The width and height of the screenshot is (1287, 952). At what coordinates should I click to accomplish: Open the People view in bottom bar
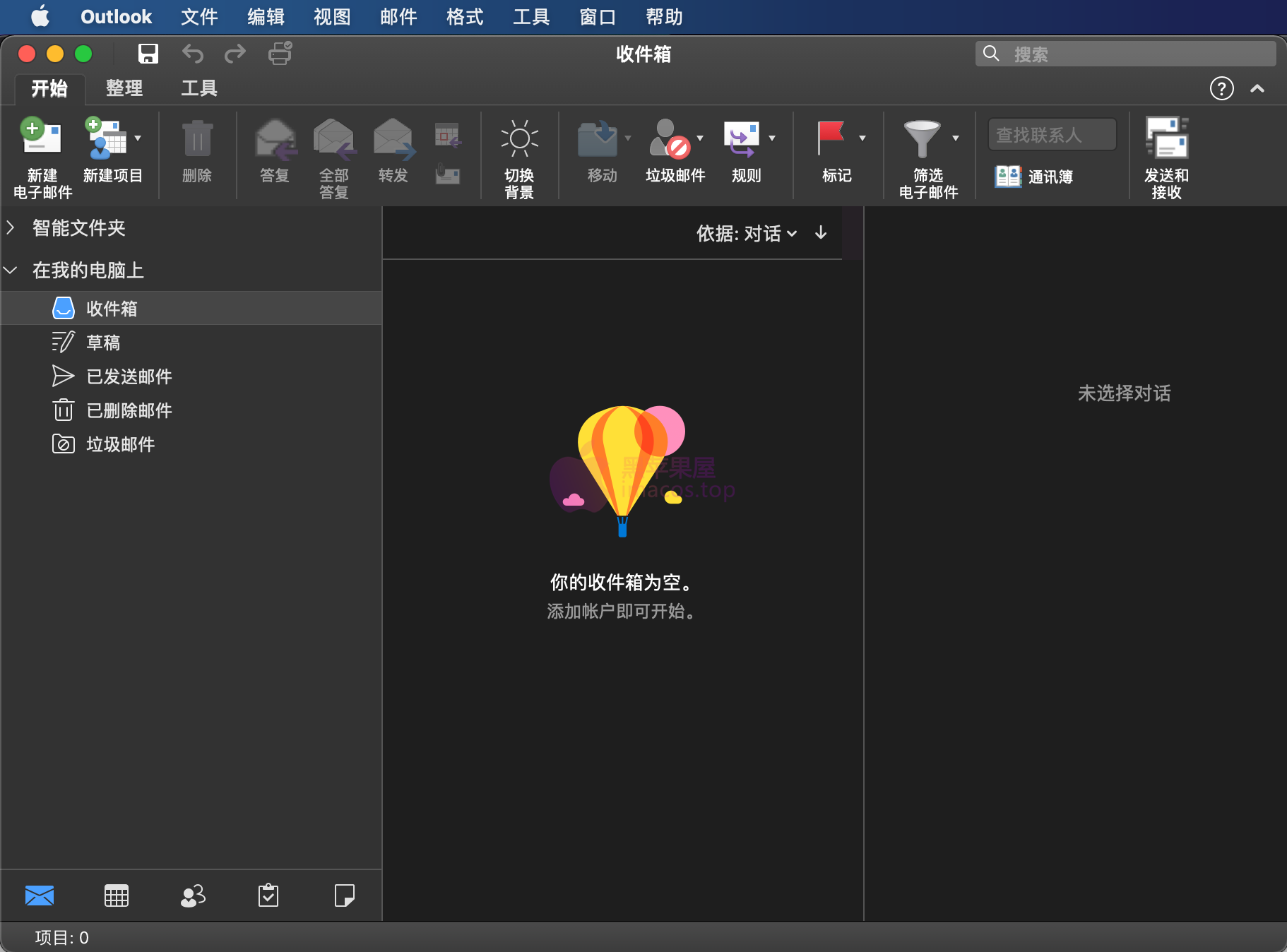click(193, 896)
